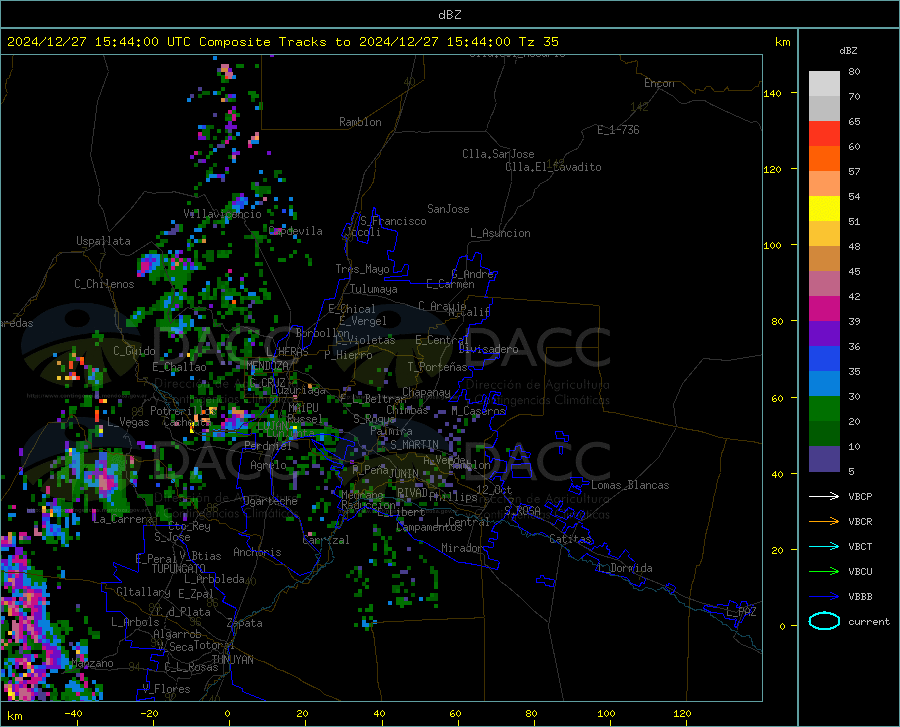The width and height of the screenshot is (900, 727).
Task: Select the yellow 54 dBZ color swatch
Action: (824, 209)
